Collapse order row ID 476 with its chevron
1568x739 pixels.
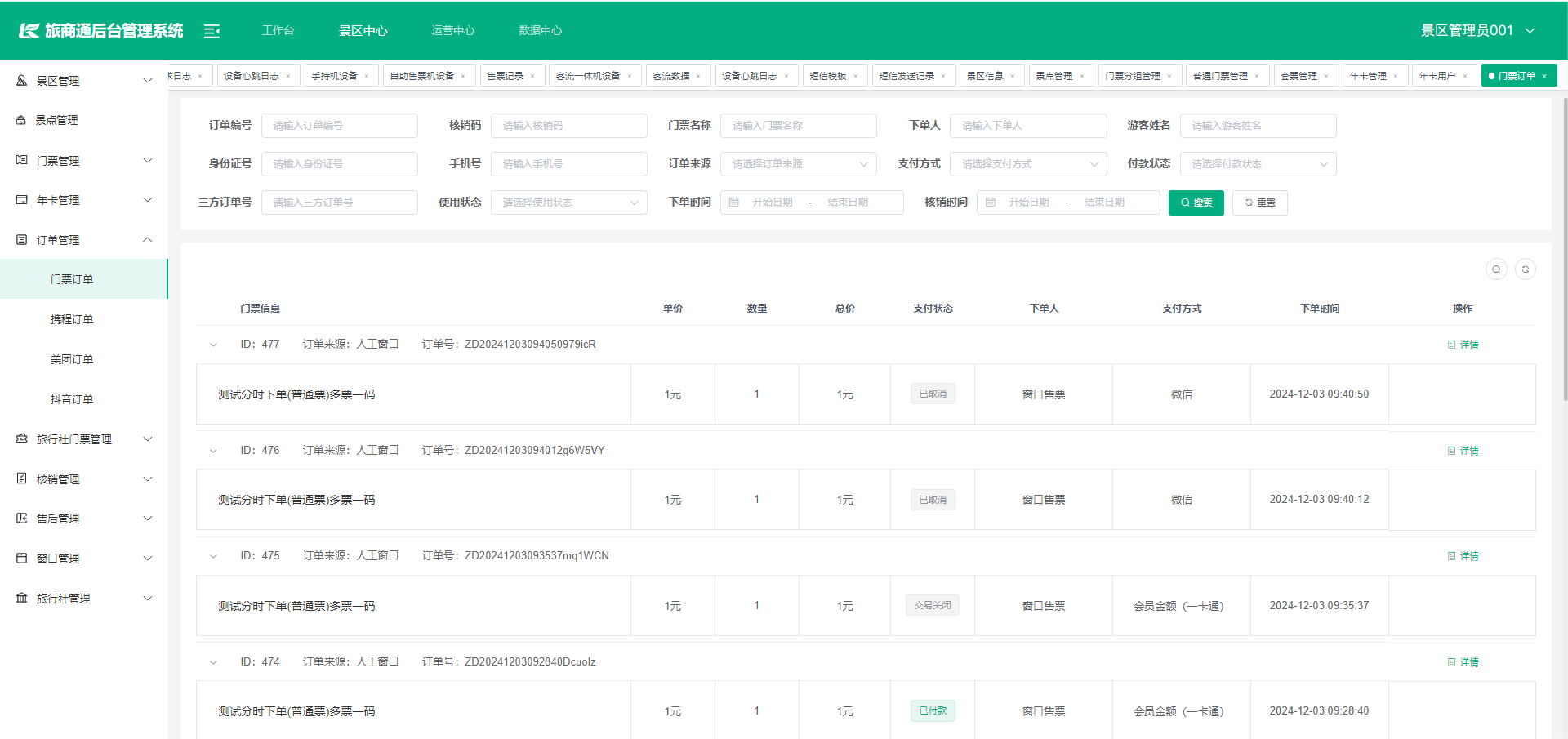point(213,451)
